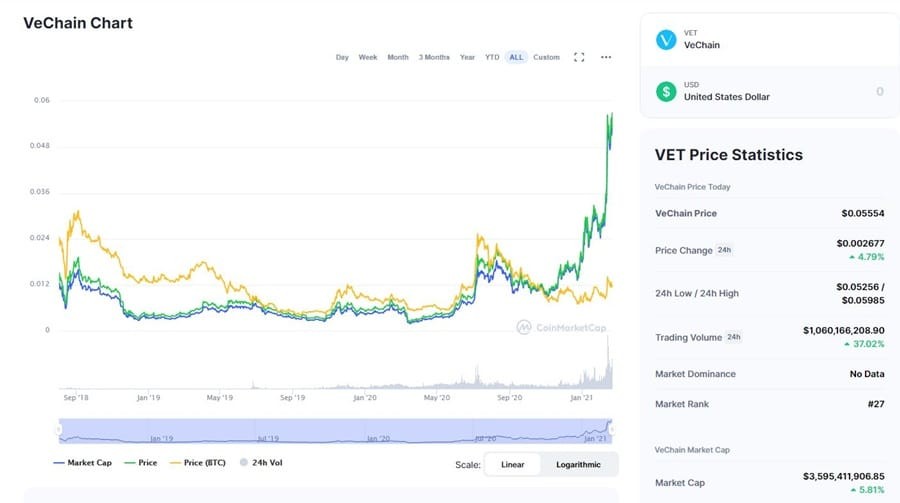Open the 24h Price Change period selector
Image resolution: width=900 pixels, height=503 pixels.
tap(725, 251)
